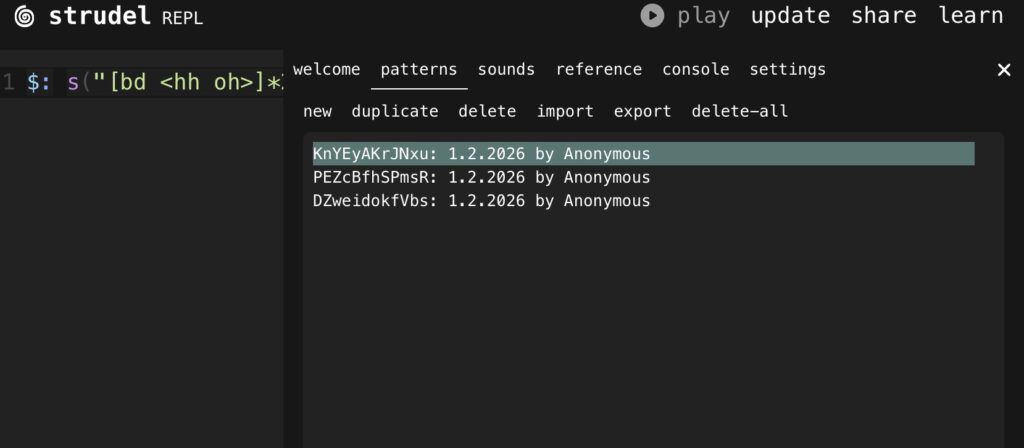Import patterns from file
Image resolution: width=1024 pixels, height=448 pixels.
pyautogui.click(x=565, y=112)
